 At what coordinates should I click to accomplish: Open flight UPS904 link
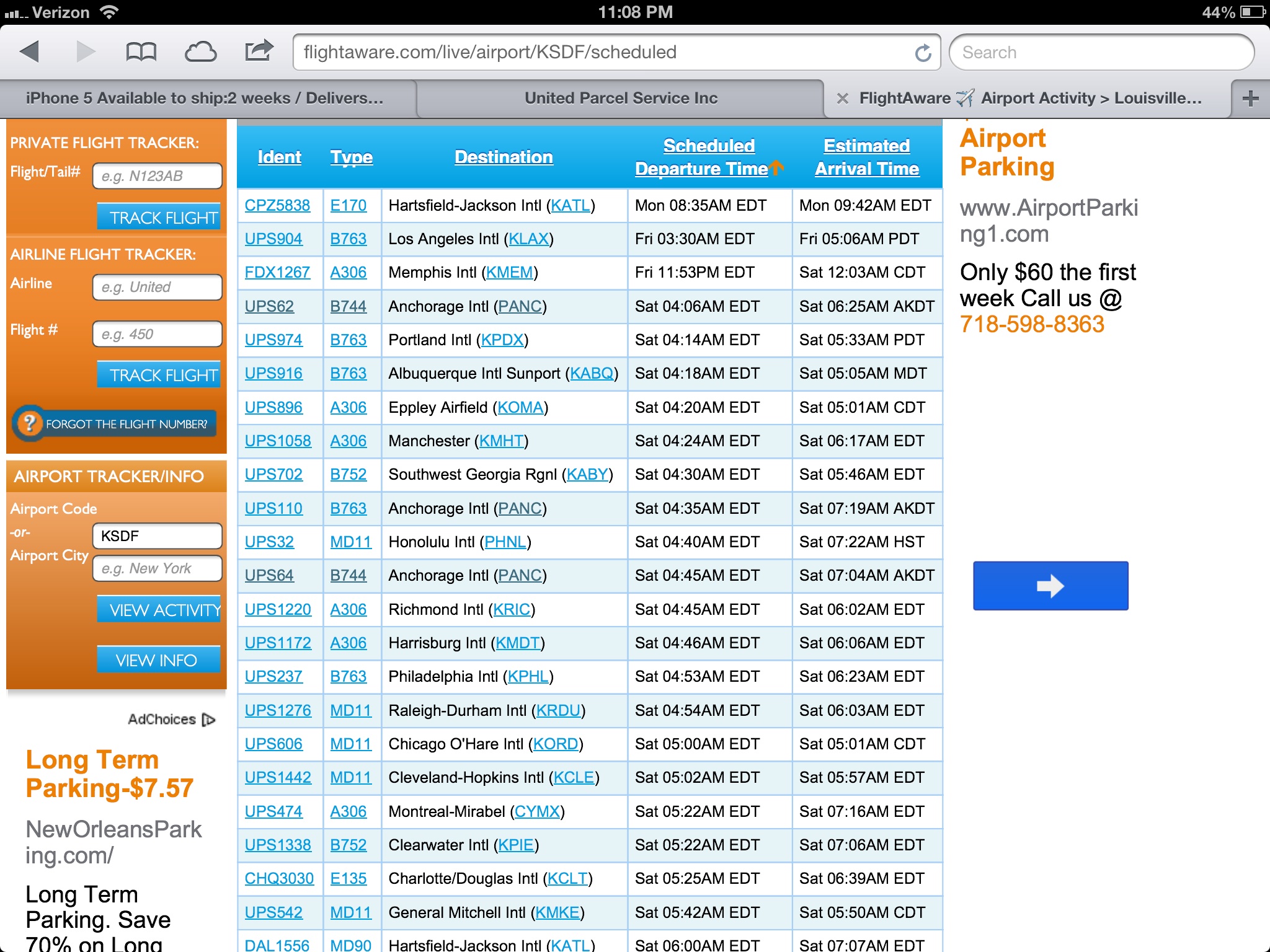(x=273, y=239)
